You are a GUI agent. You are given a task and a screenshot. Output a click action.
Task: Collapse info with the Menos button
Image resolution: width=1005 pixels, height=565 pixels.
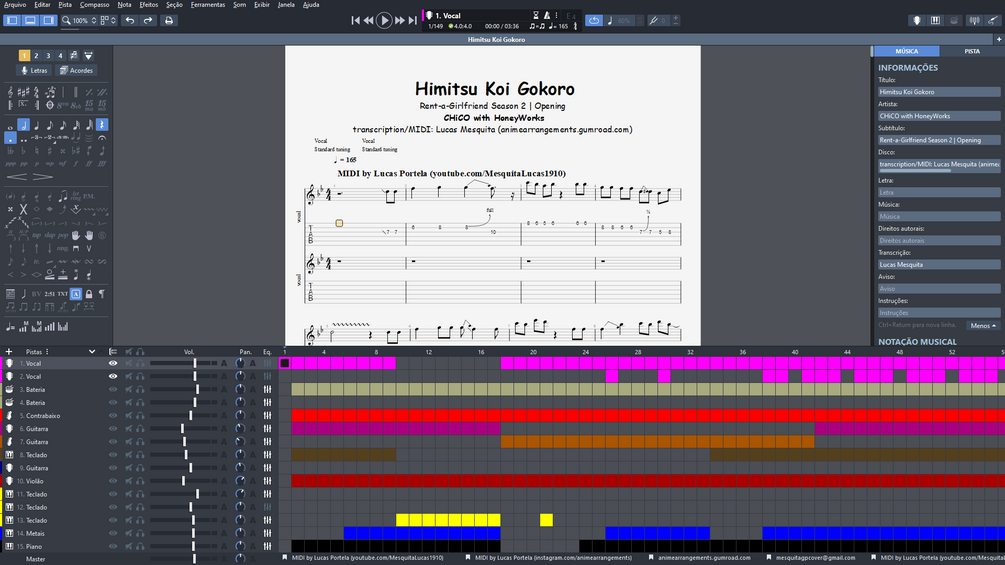click(x=983, y=325)
